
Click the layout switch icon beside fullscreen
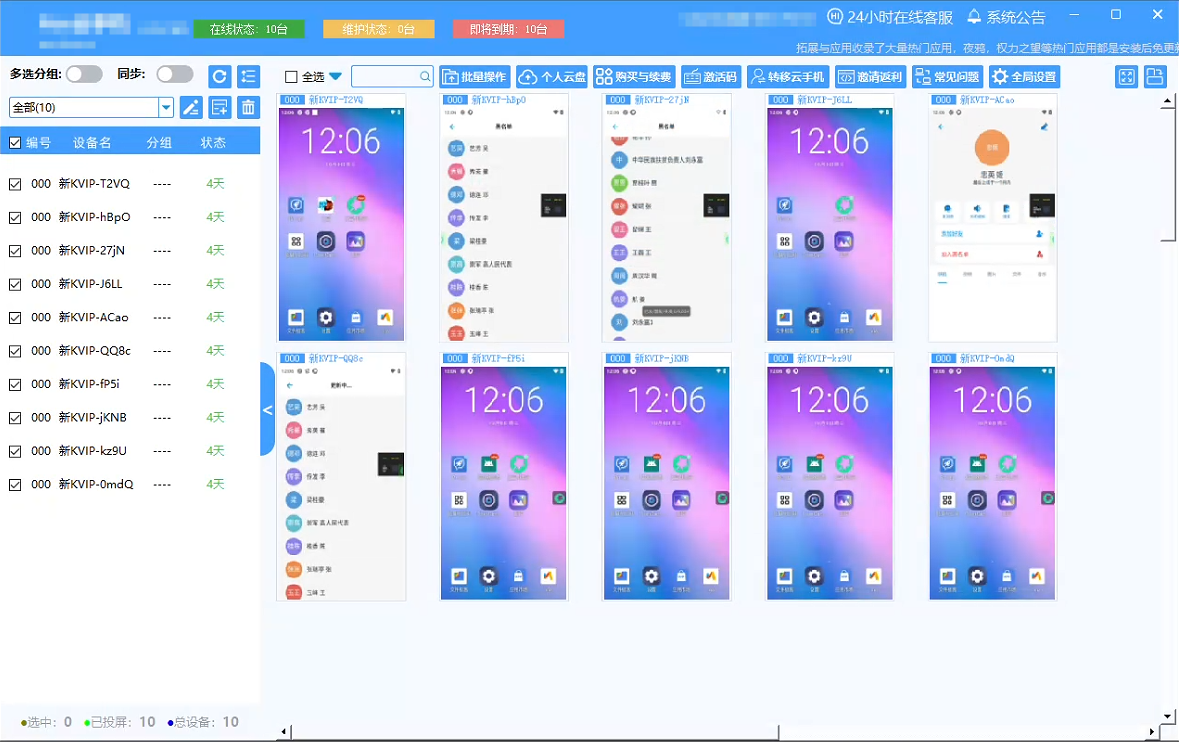click(1155, 77)
